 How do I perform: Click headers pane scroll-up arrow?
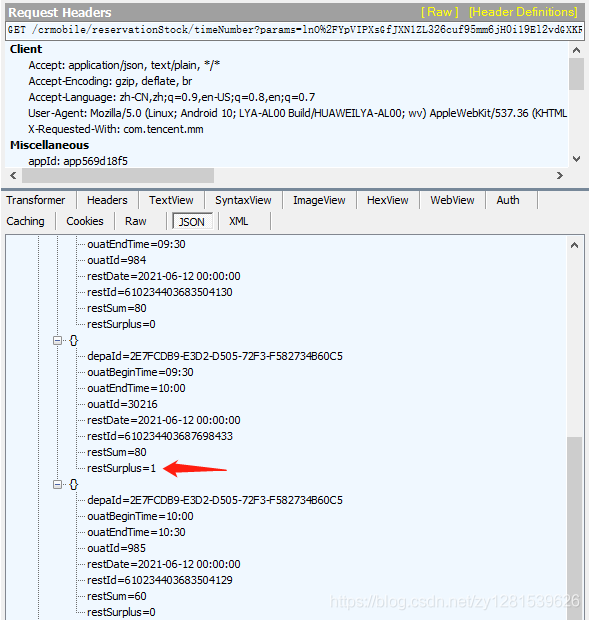pos(577,50)
